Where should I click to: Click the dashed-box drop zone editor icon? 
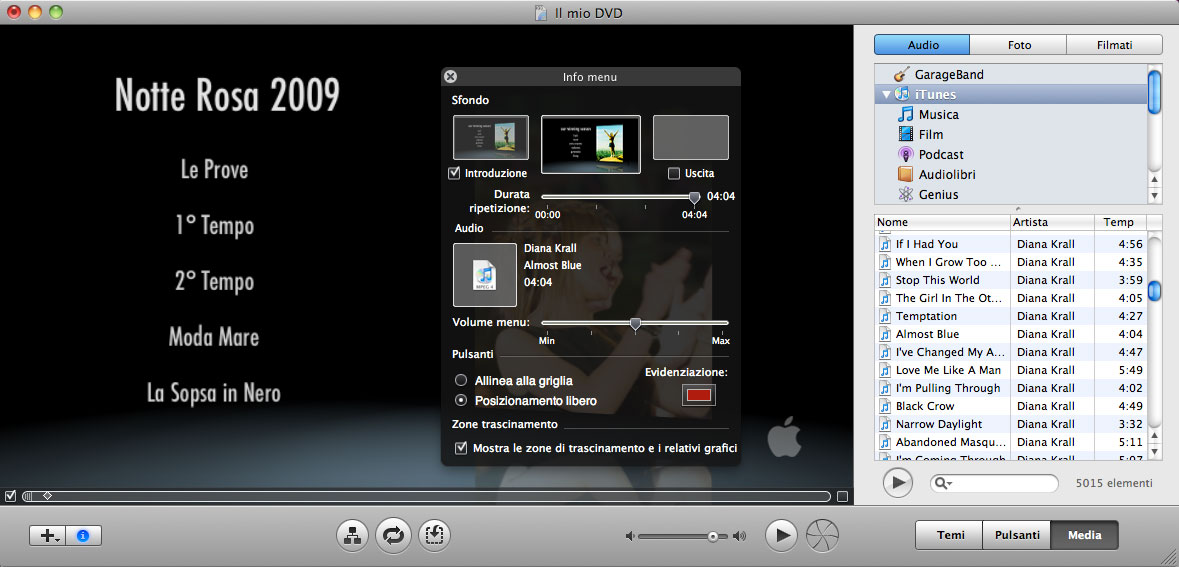pyautogui.click(x=435, y=535)
